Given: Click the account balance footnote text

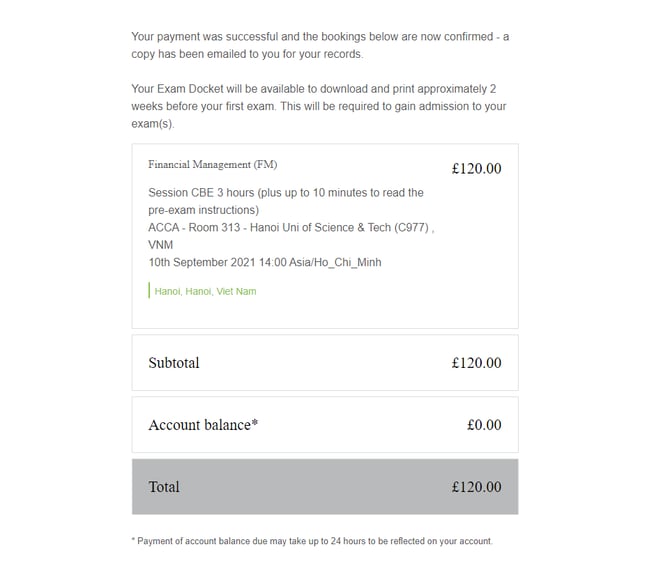Looking at the screenshot, I should (312, 541).
